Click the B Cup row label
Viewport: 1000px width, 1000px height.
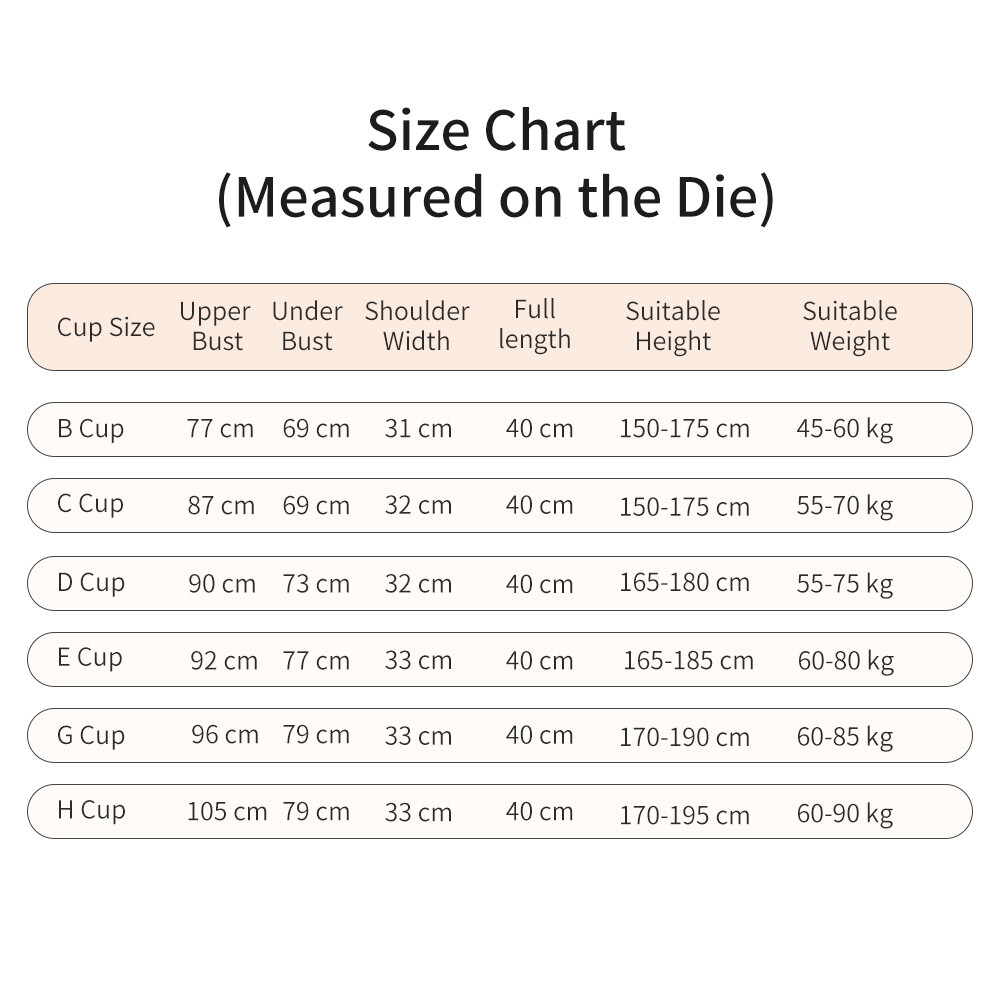(x=91, y=429)
